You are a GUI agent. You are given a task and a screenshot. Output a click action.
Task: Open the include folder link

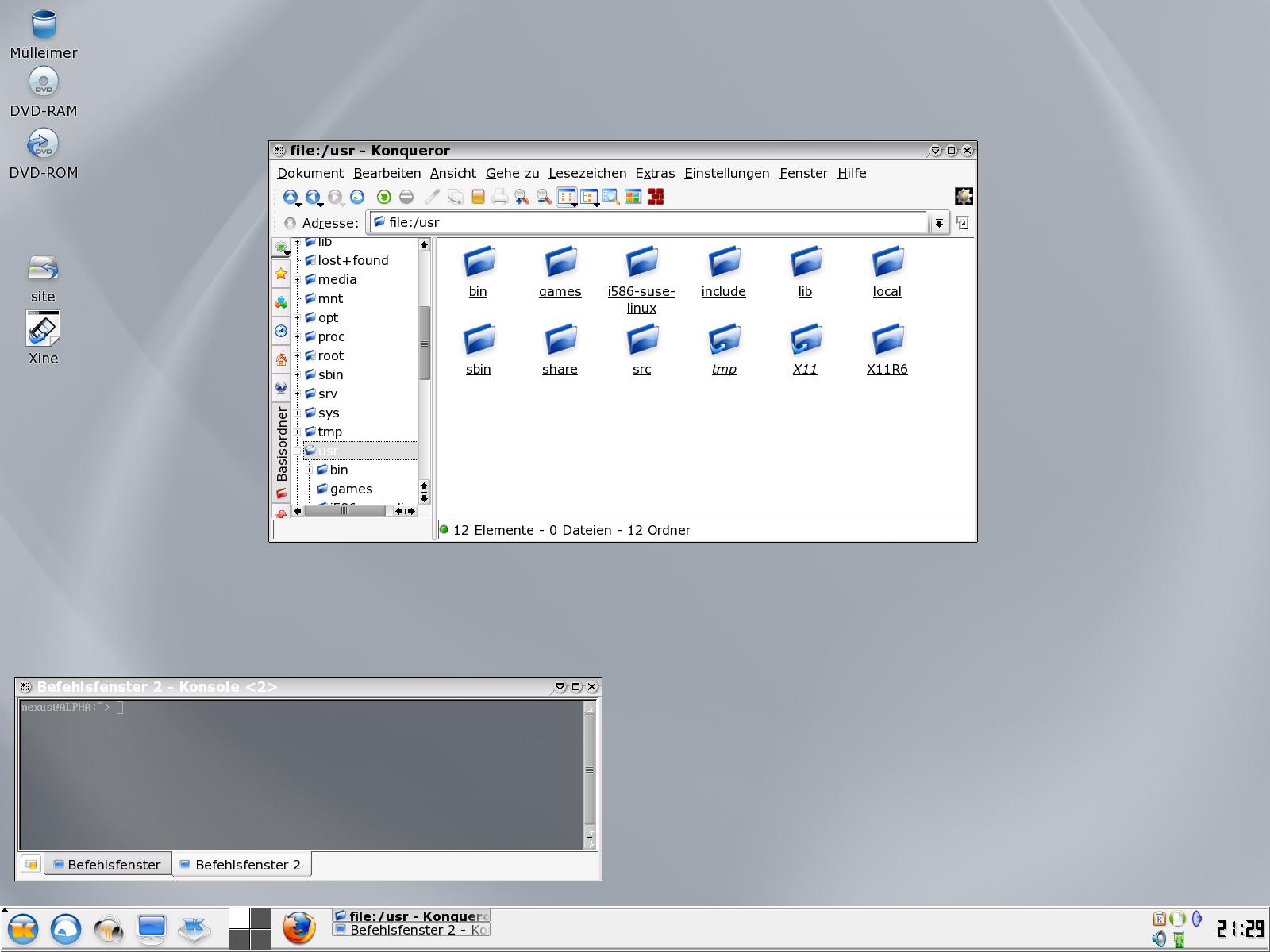click(x=724, y=271)
